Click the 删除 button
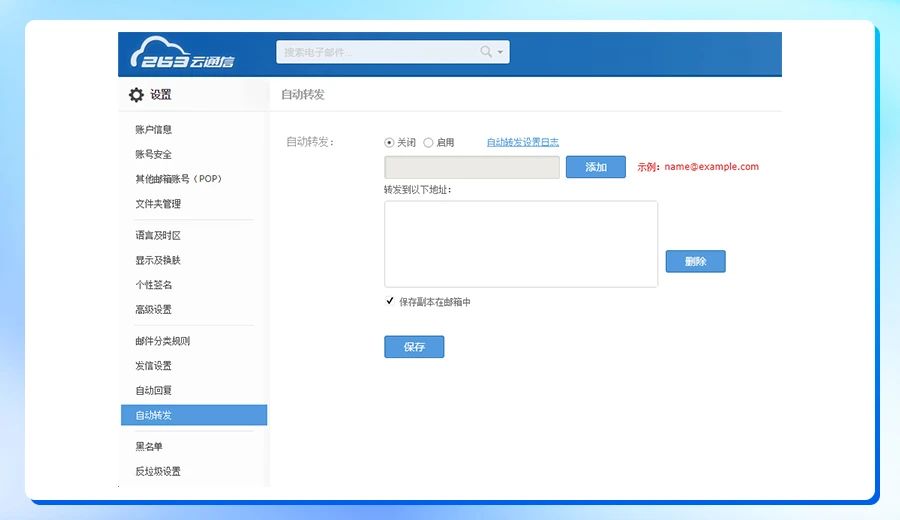This screenshot has width=900, height=520. (x=695, y=261)
